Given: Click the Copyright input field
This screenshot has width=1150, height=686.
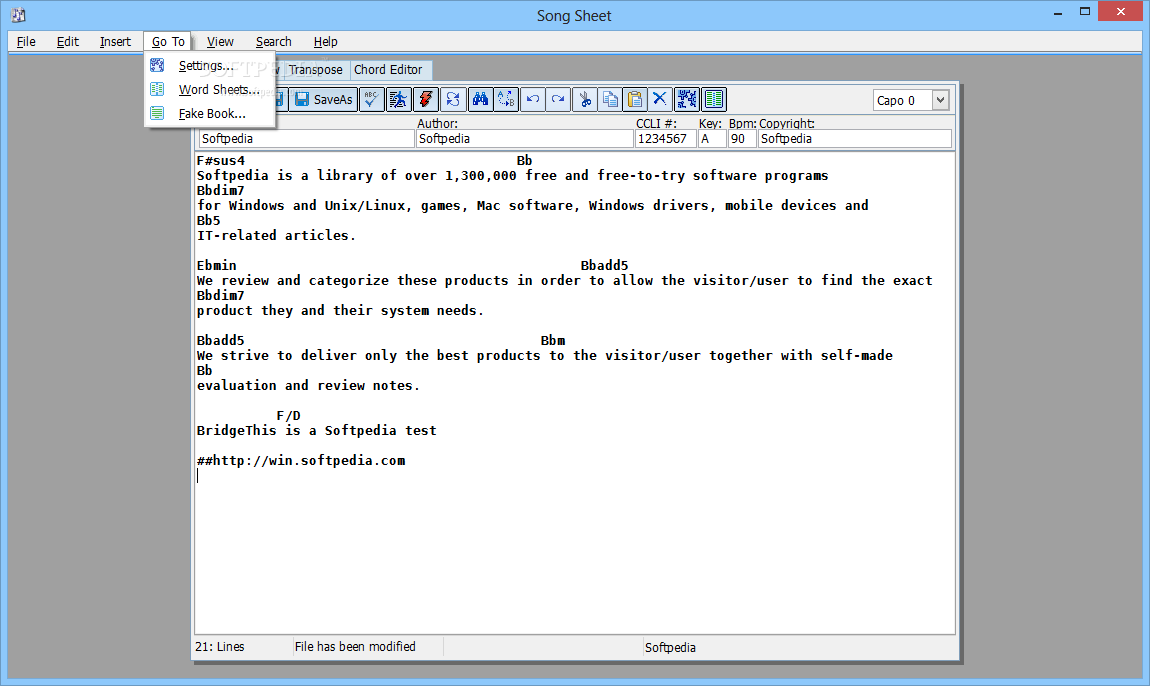Looking at the screenshot, I should pyautogui.click(x=855, y=139).
